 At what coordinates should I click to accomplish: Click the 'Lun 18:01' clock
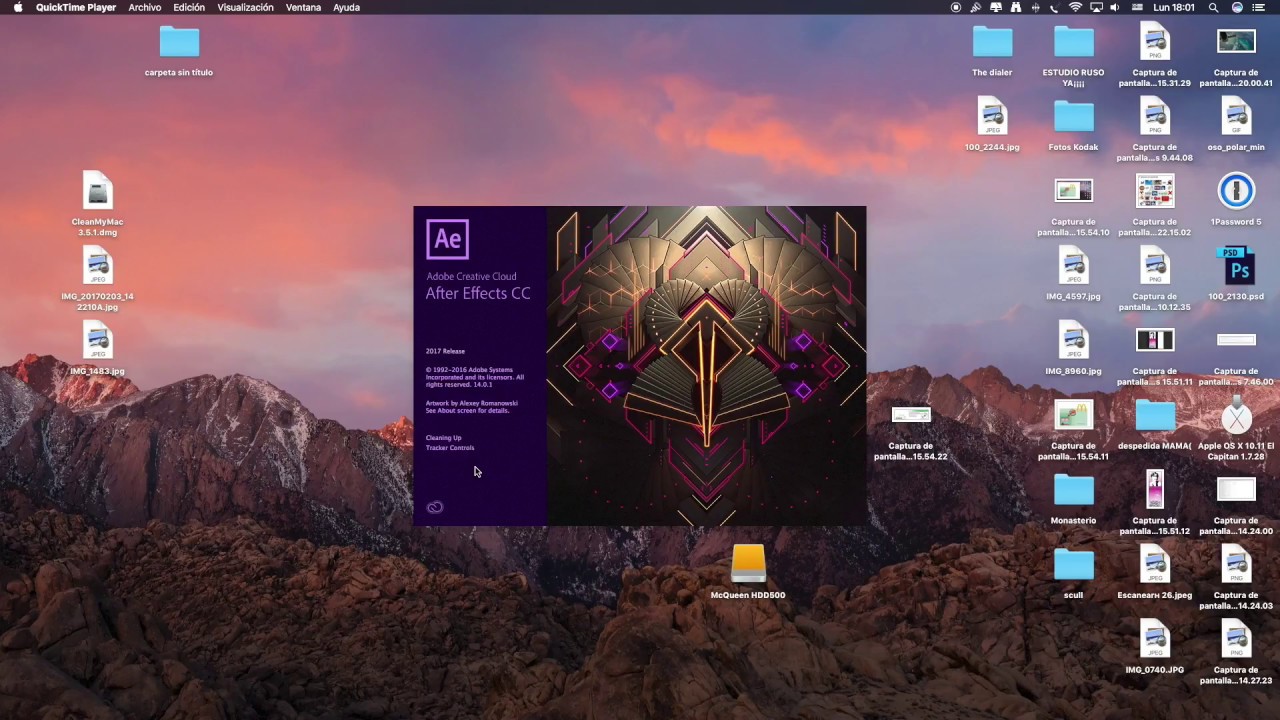[1174, 7]
